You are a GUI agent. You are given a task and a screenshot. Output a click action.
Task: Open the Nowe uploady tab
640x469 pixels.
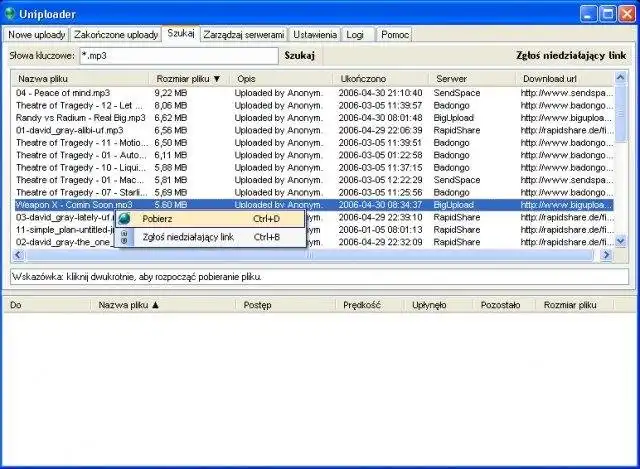(x=37, y=35)
